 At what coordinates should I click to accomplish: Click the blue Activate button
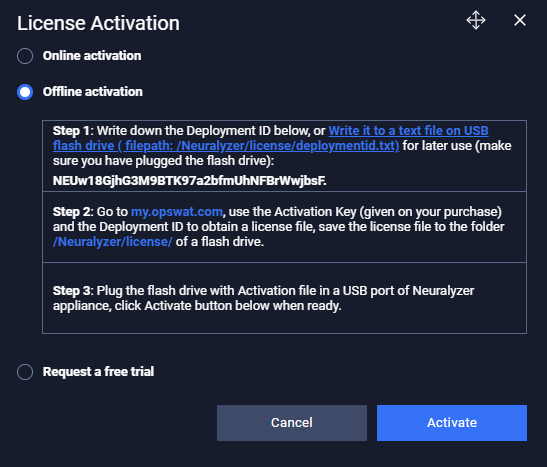click(x=452, y=423)
